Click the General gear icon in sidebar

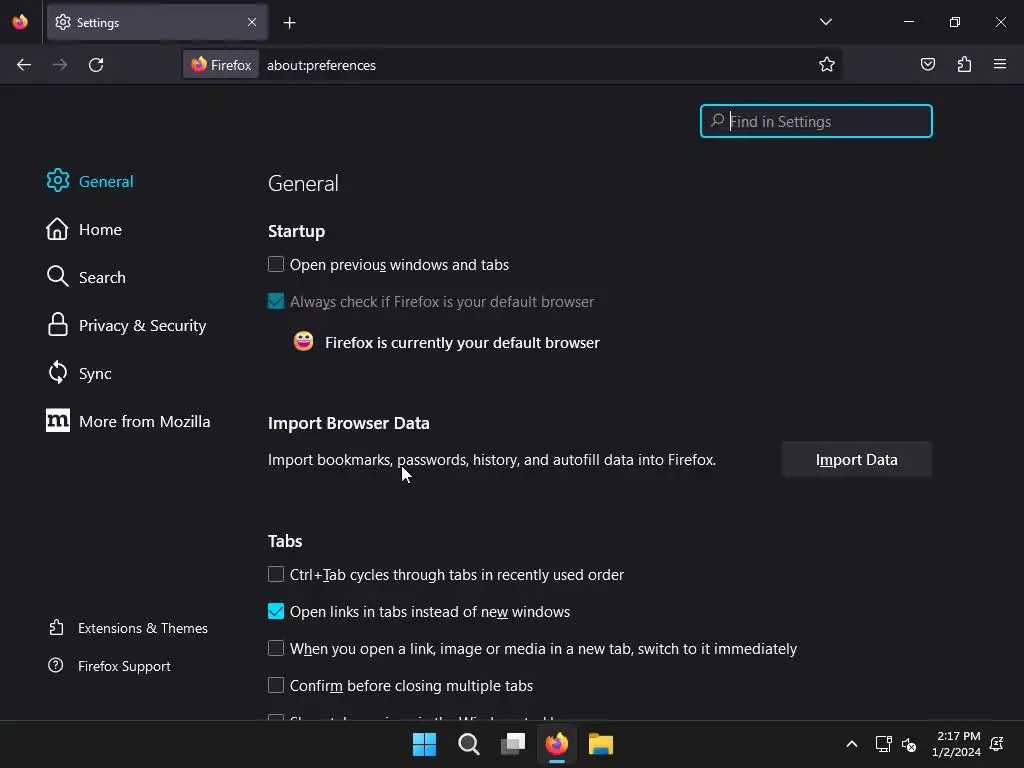(57, 180)
